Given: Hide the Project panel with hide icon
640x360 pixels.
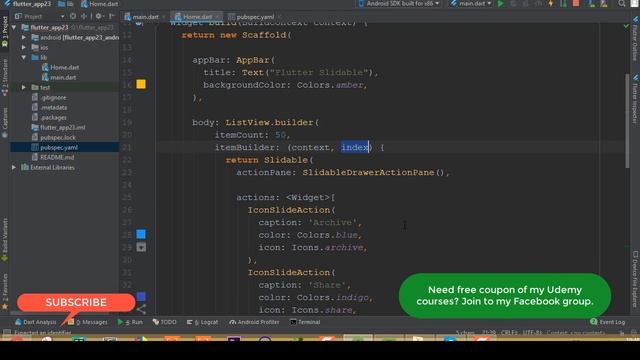Looking at the screenshot, I should [x=111, y=16].
